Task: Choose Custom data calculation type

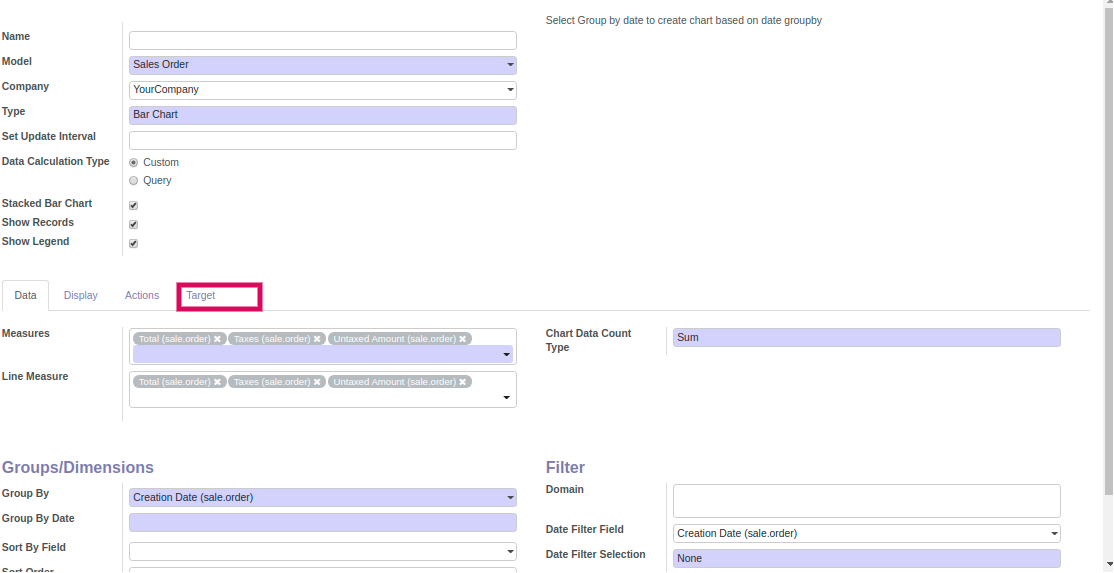Action: pos(134,162)
